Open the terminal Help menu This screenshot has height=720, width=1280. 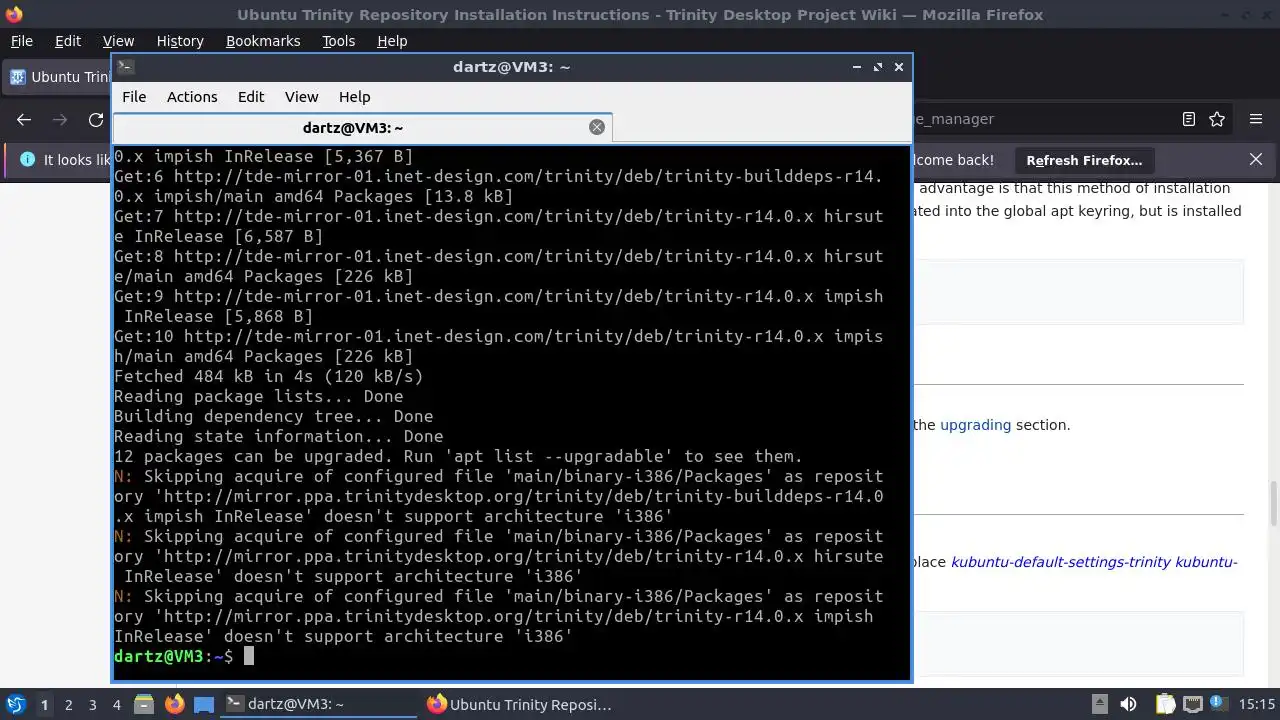(x=355, y=97)
